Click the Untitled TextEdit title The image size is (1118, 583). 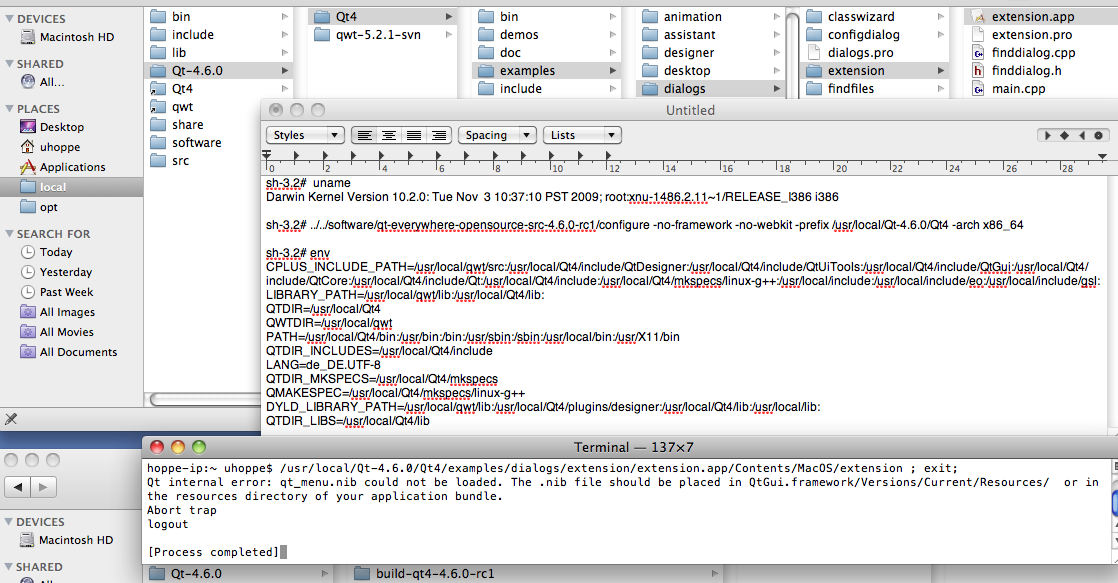click(x=690, y=110)
